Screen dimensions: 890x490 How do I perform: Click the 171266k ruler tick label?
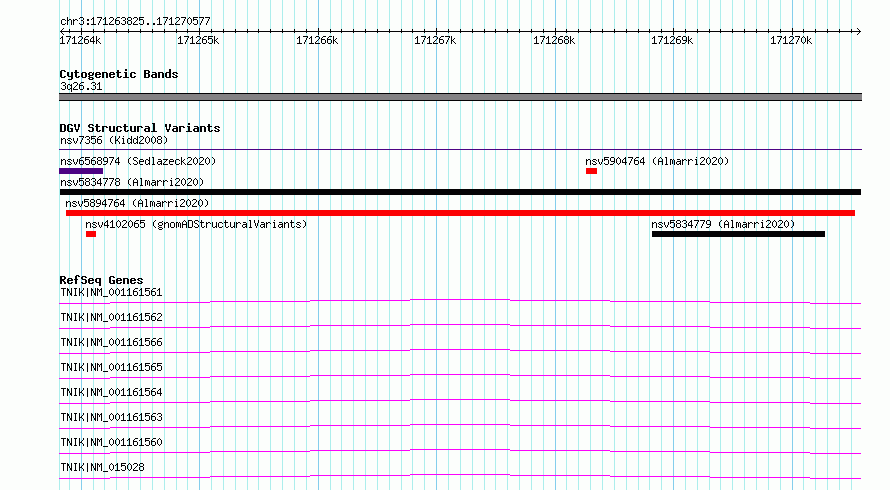pos(317,40)
